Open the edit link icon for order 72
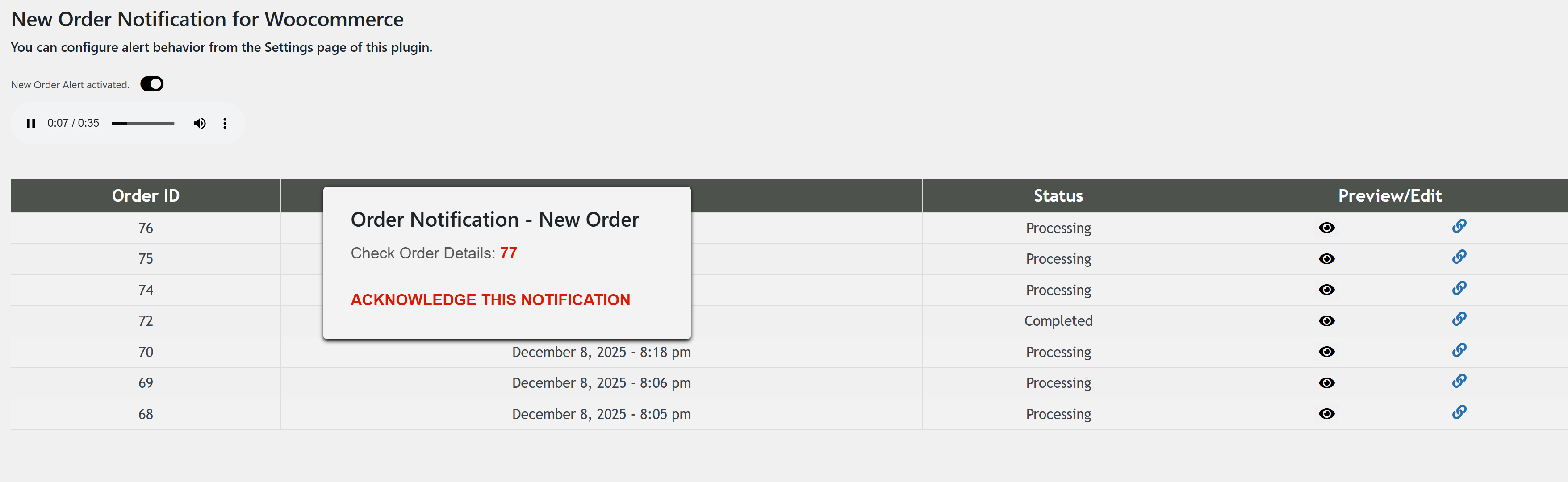This screenshot has height=482, width=1568. click(1459, 318)
